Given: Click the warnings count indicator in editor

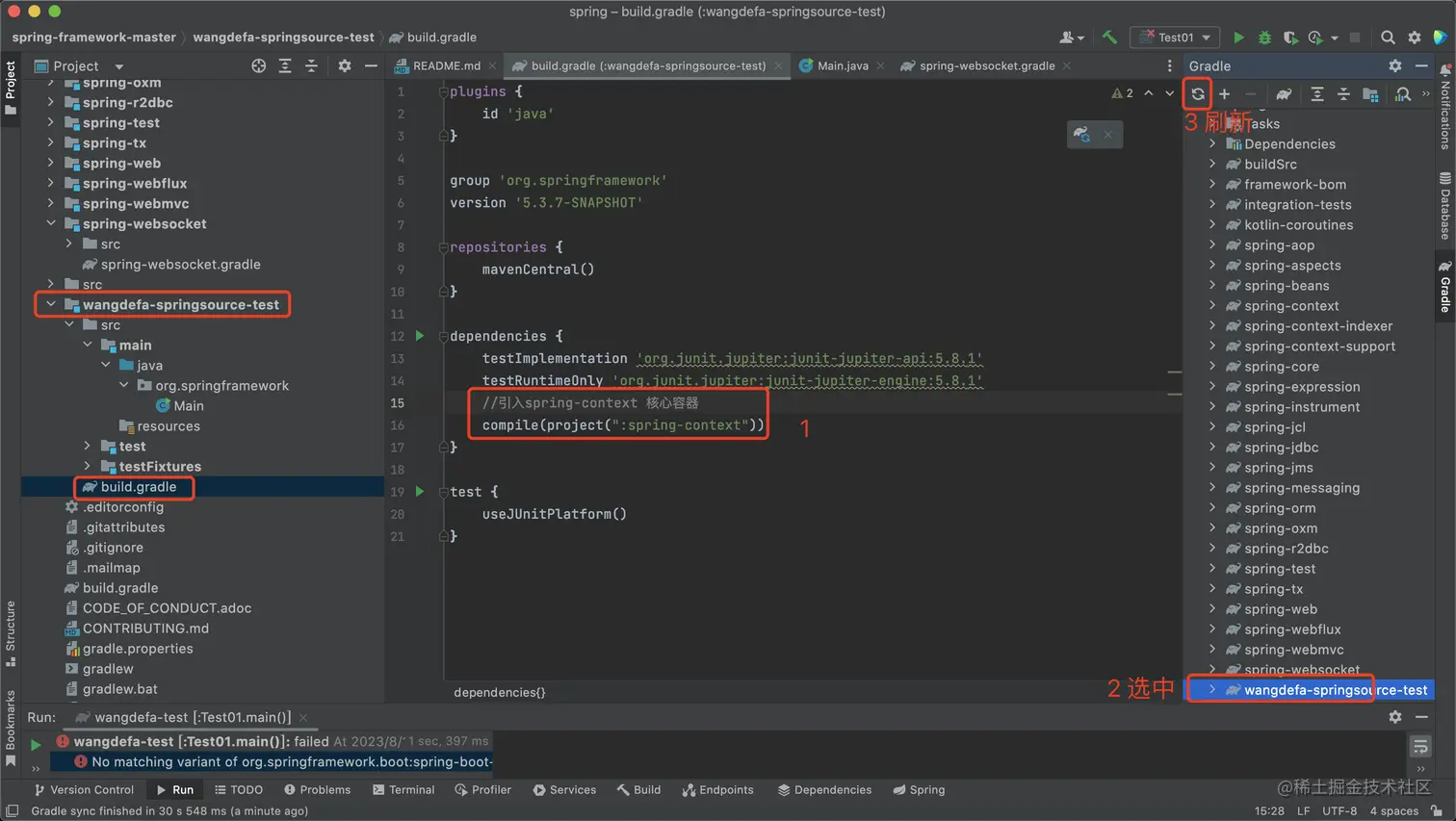Looking at the screenshot, I should [x=1123, y=93].
